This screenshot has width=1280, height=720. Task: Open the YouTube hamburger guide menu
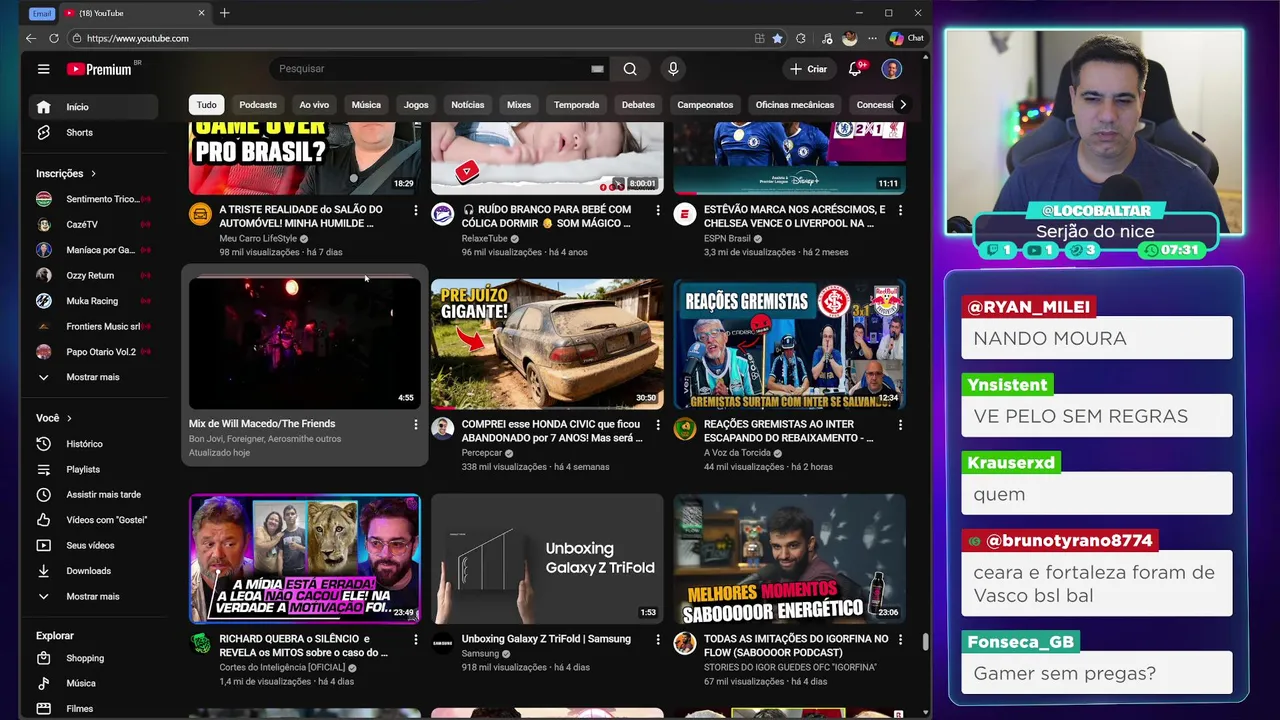coord(43,69)
